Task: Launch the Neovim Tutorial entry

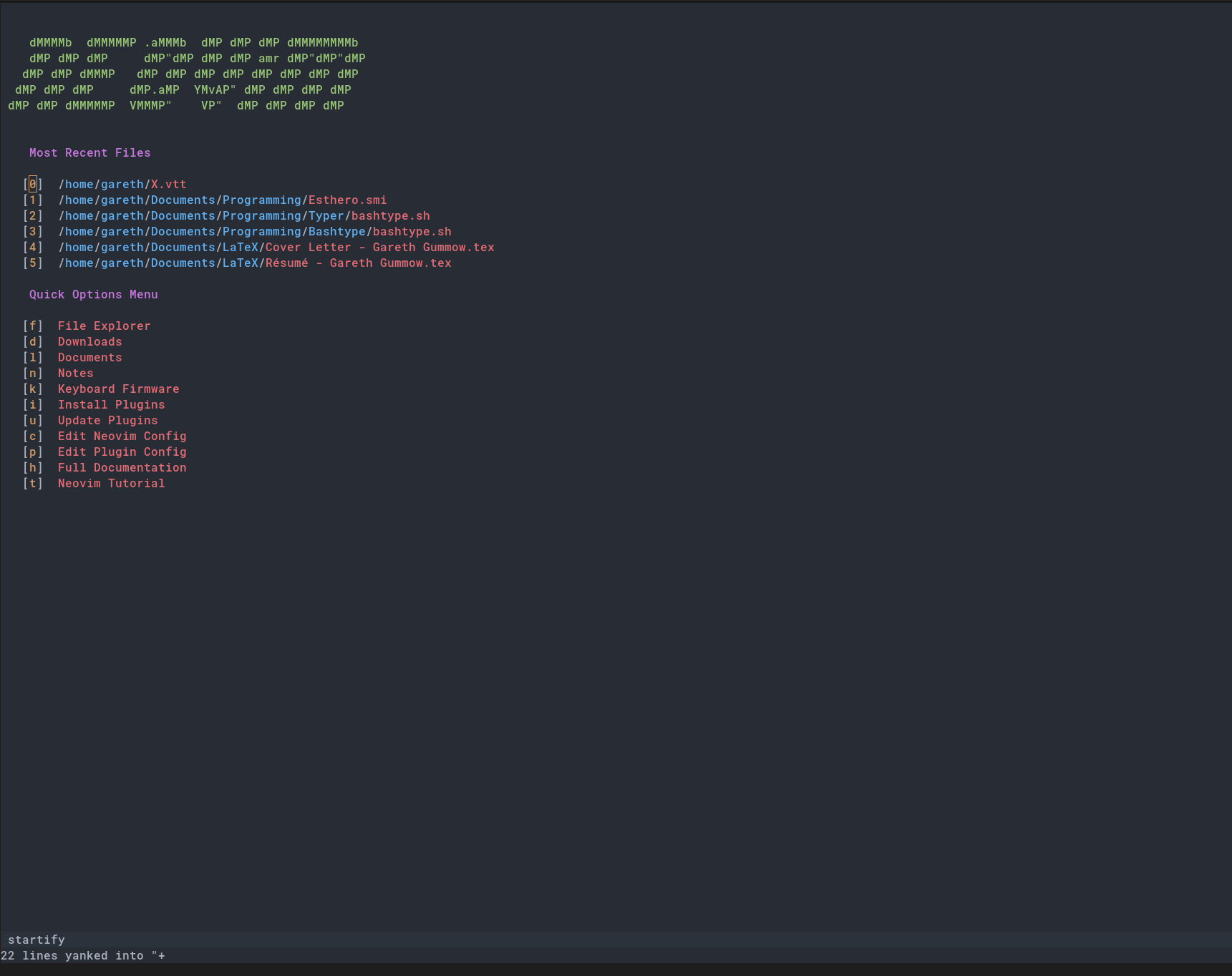Action: pos(112,483)
